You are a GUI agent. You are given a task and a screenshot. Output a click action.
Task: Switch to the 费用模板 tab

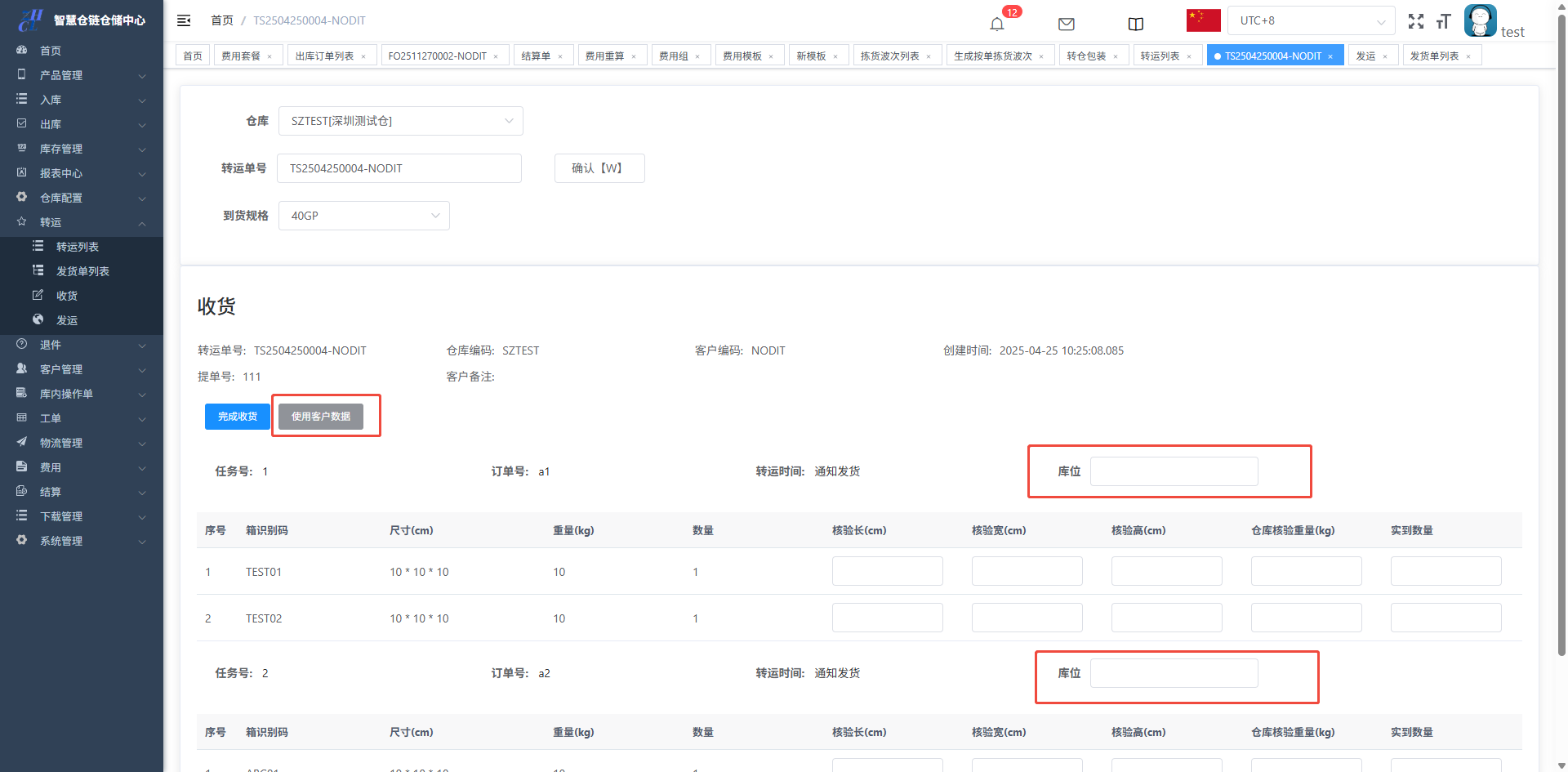click(742, 56)
